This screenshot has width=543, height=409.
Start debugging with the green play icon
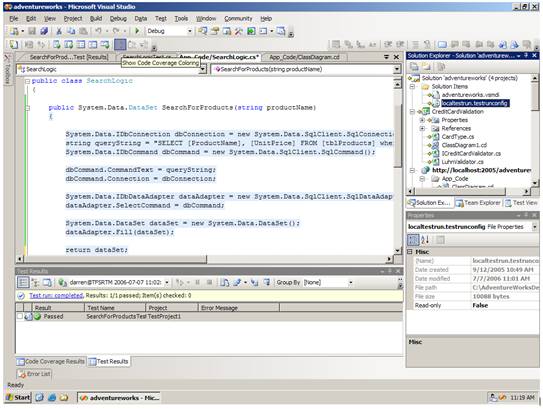click(137, 31)
